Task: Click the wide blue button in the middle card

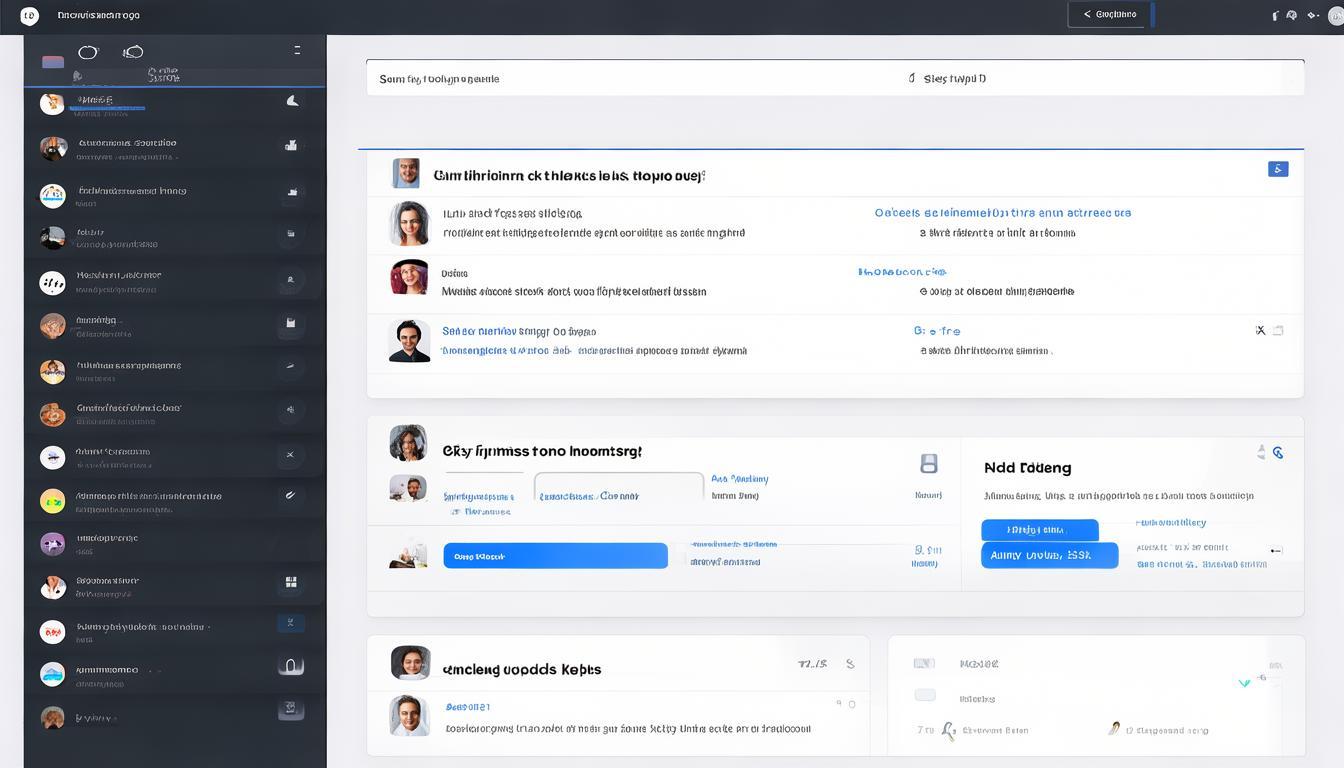Action: [x=555, y=556]
